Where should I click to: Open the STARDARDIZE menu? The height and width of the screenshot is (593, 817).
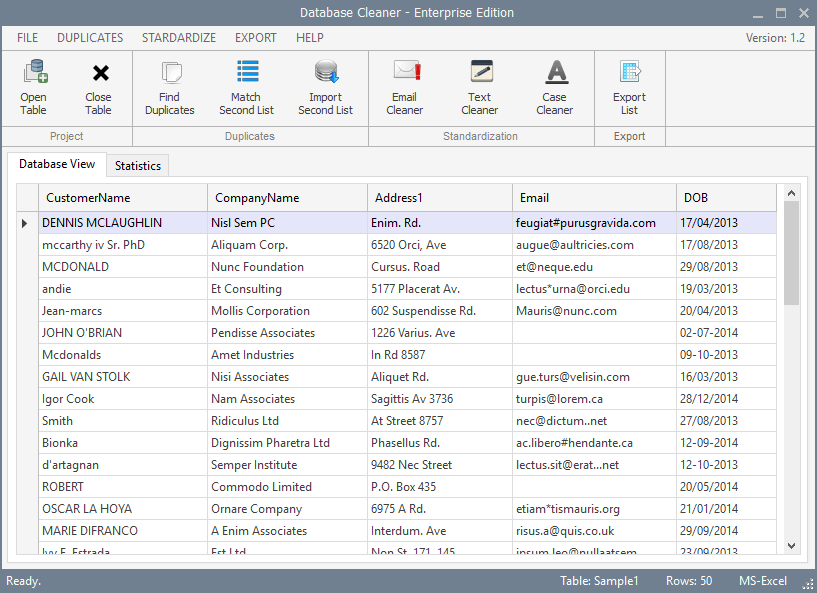pyautogui.click(x=178, y=37)
